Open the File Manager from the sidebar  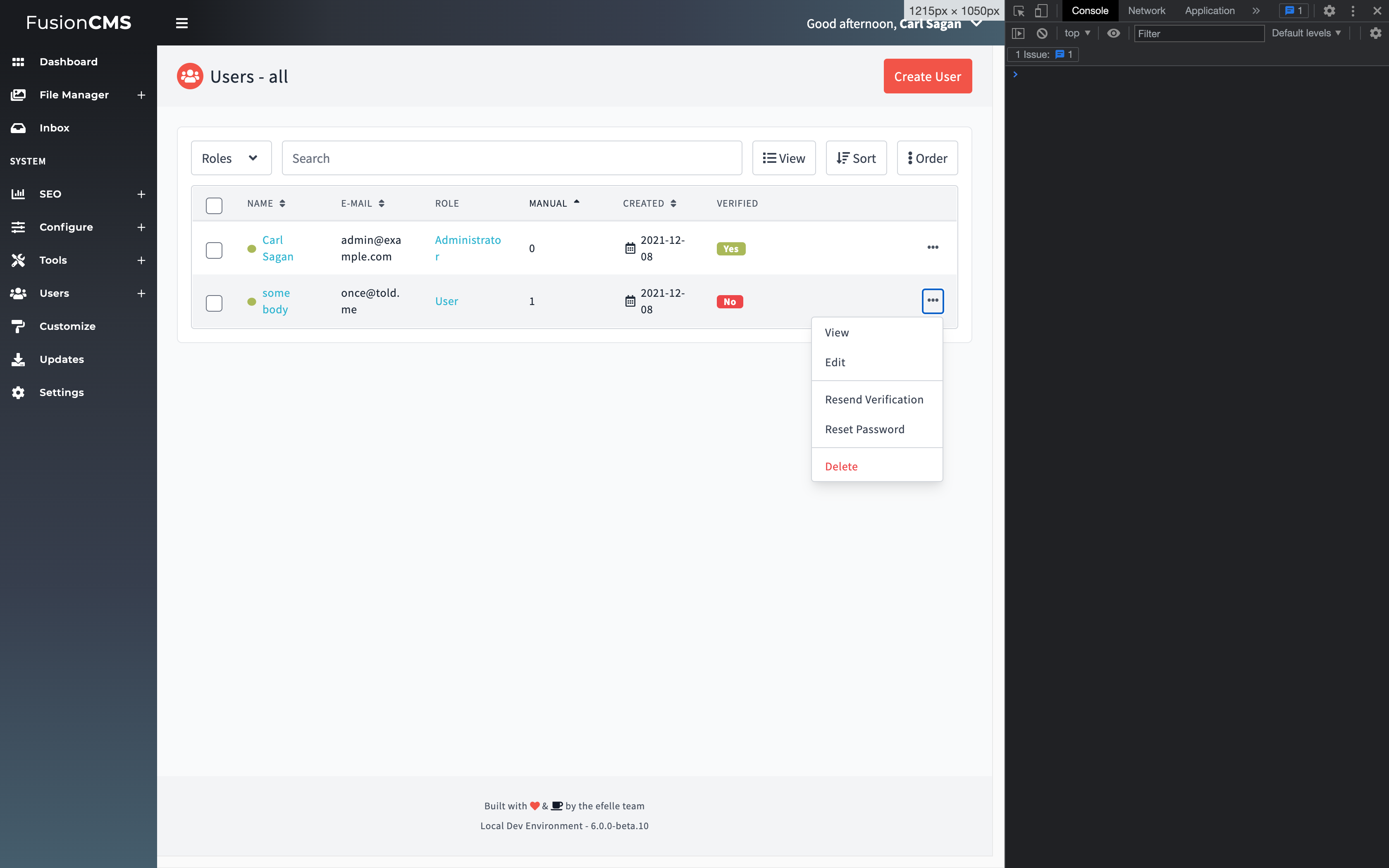pyautogui.click(x=18, y=95)
